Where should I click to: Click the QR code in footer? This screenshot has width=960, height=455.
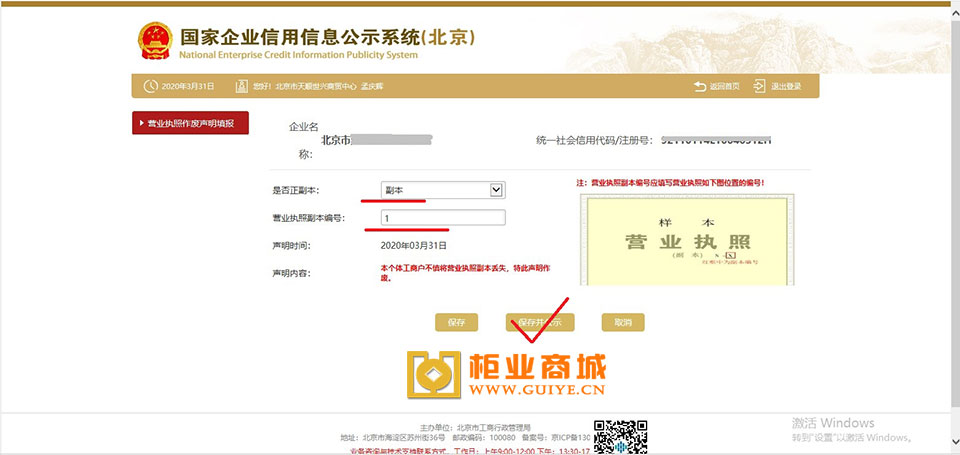tap(620, 436)
